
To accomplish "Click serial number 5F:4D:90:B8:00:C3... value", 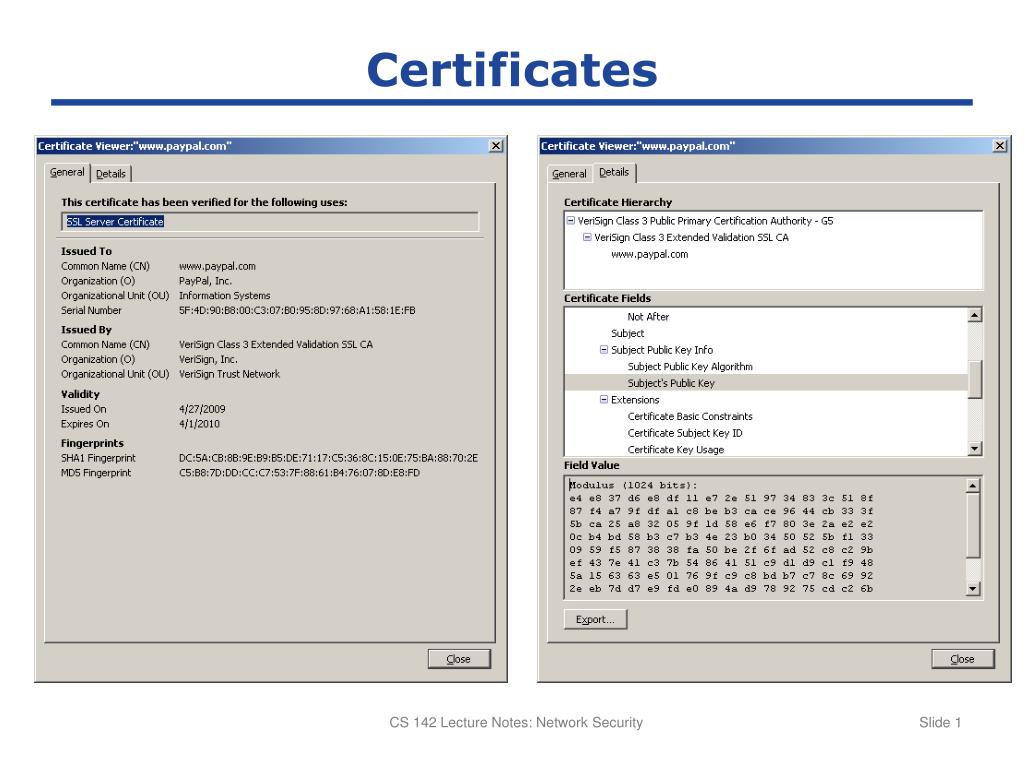I will [x=297, y=310].
